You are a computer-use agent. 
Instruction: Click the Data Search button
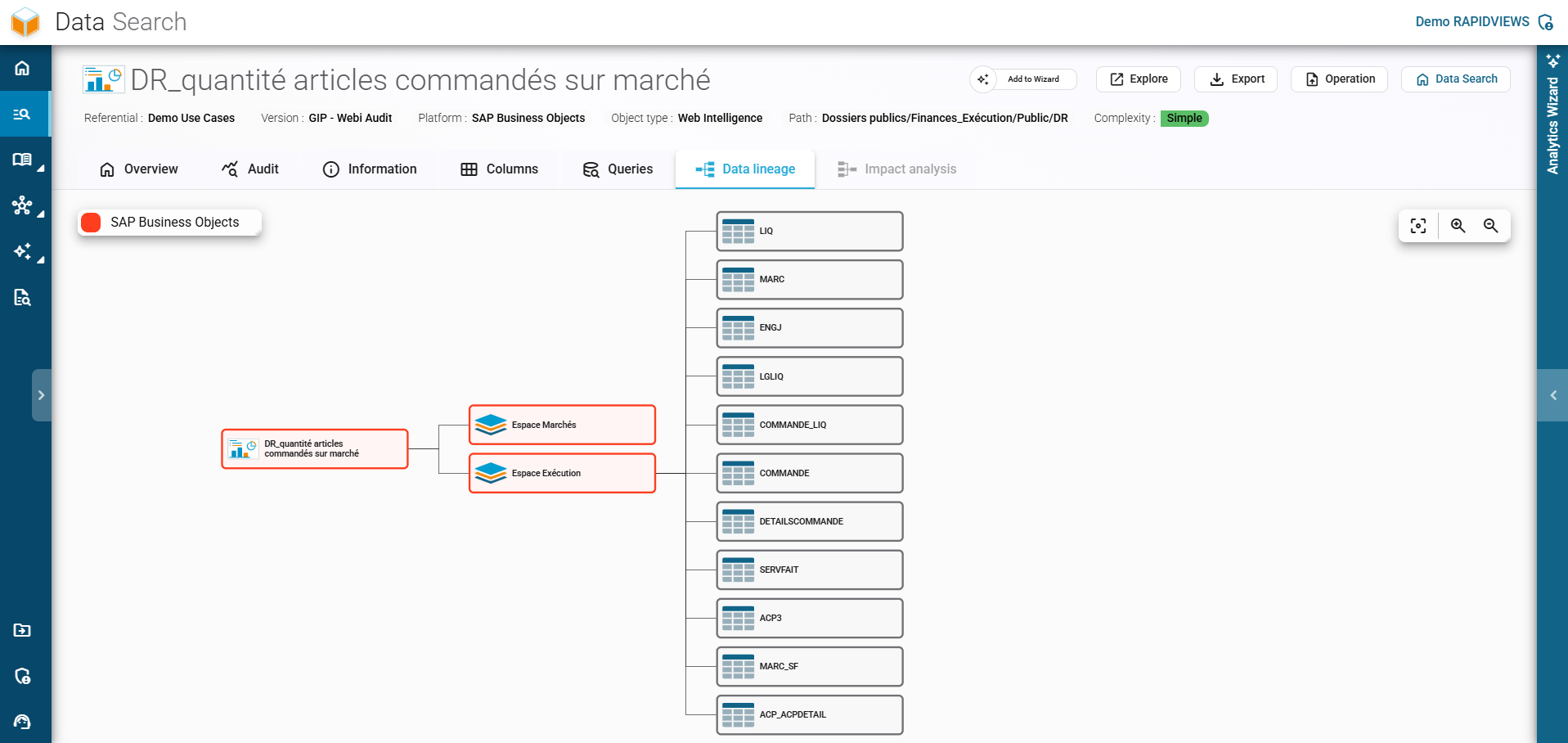1456,79
